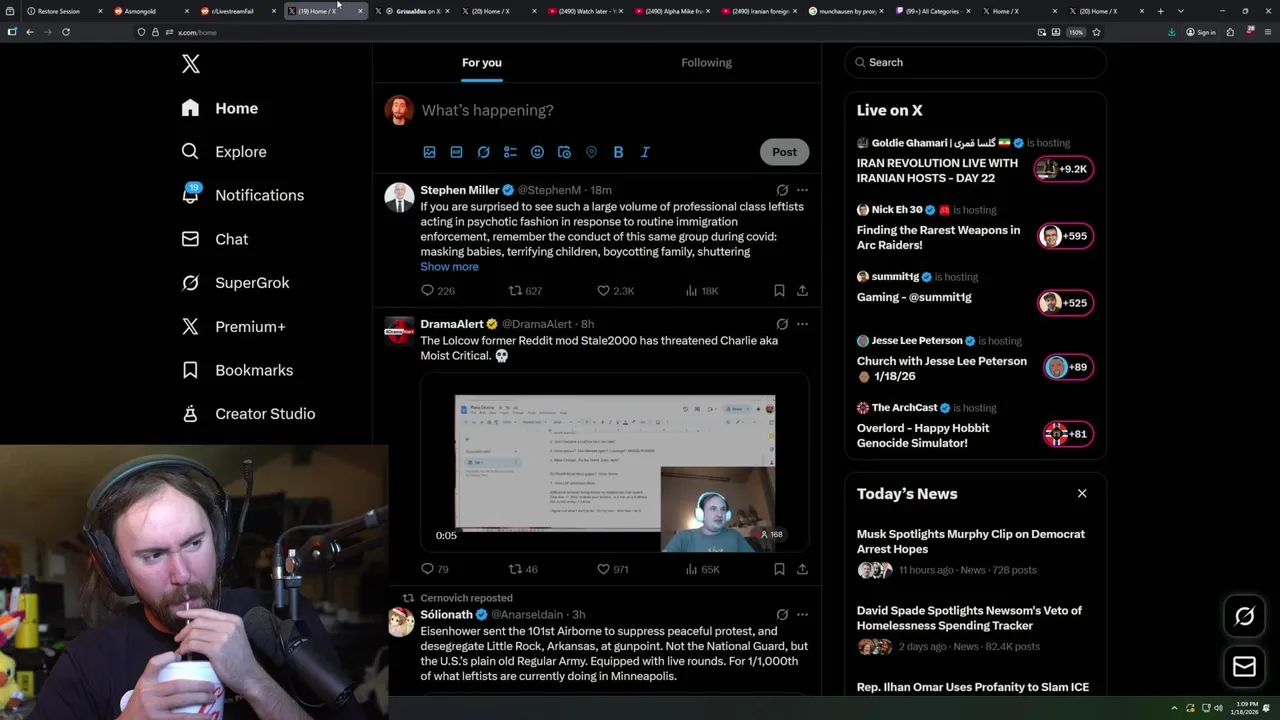Open Grok explain on Stephen Miller's post
The height and width of the screenshot is (720, 1280).
pos(782,190)
